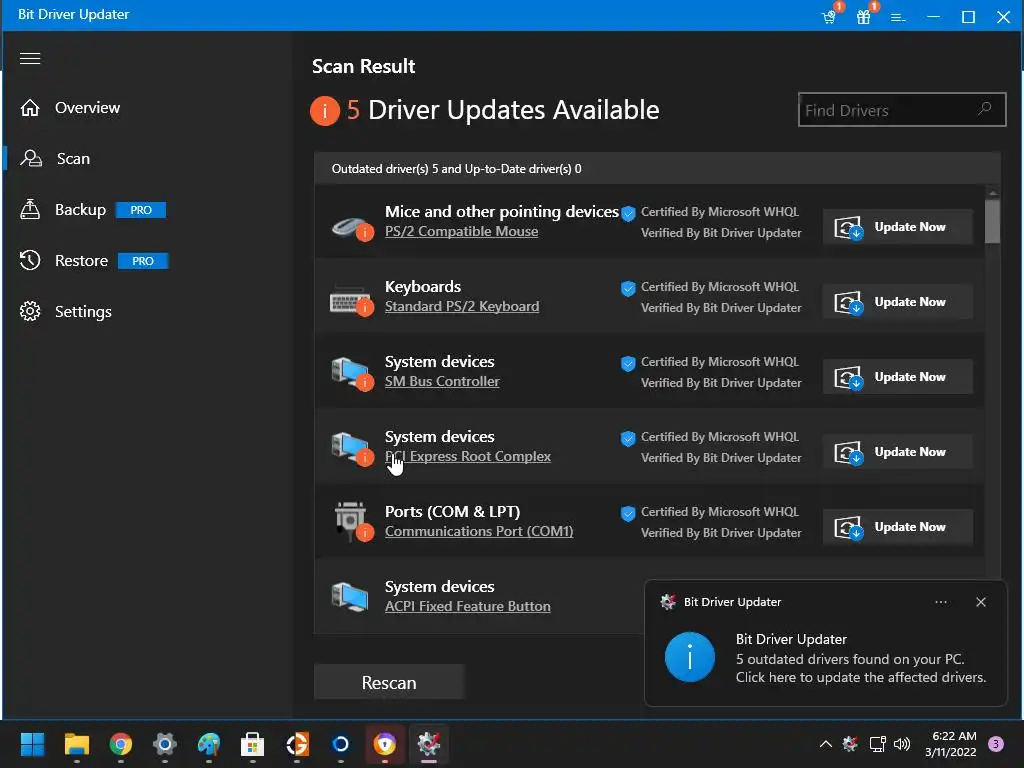Viewport: 1024px width, 768px height.
Task: Open ACPI Fixed Feature Button link
Action: click(x=468, y=607)
